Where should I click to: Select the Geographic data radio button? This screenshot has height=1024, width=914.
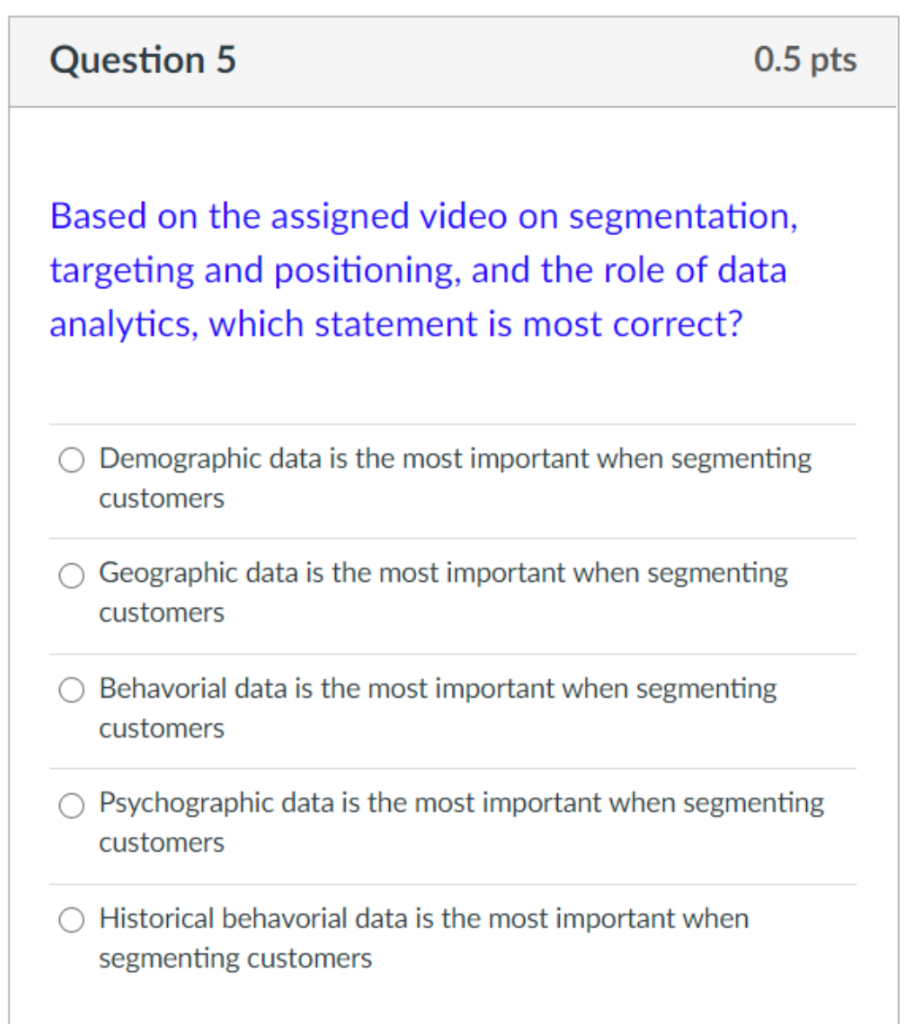(71, 575)
